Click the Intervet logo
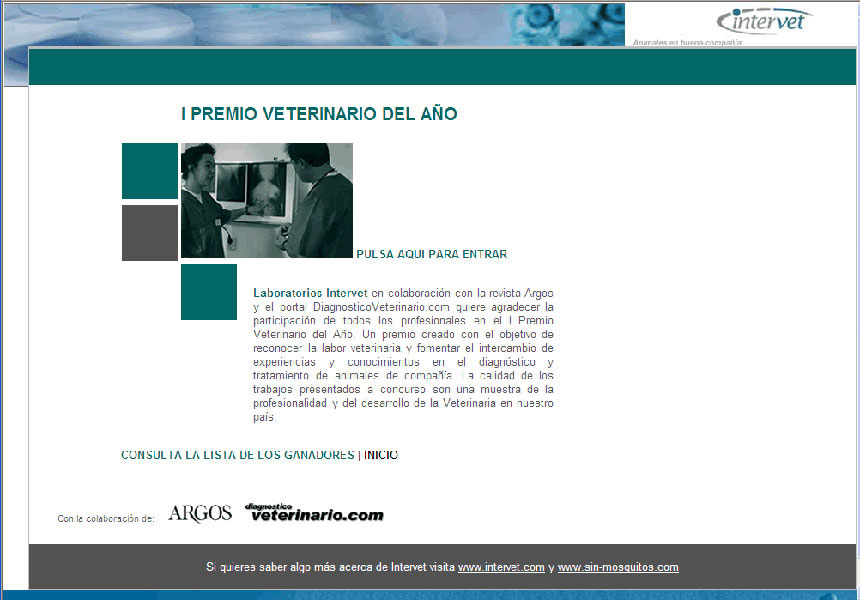 point(765,21)
